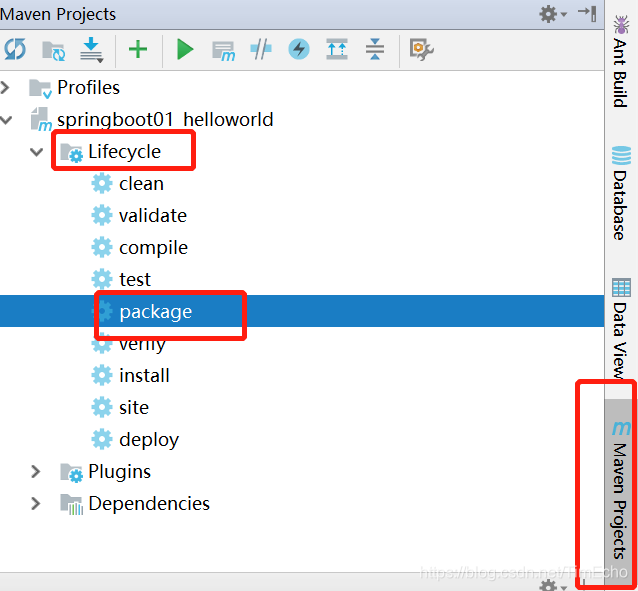638x591 pixels.
Task: Expand the Dependencies node arrow
Action: 36,503
